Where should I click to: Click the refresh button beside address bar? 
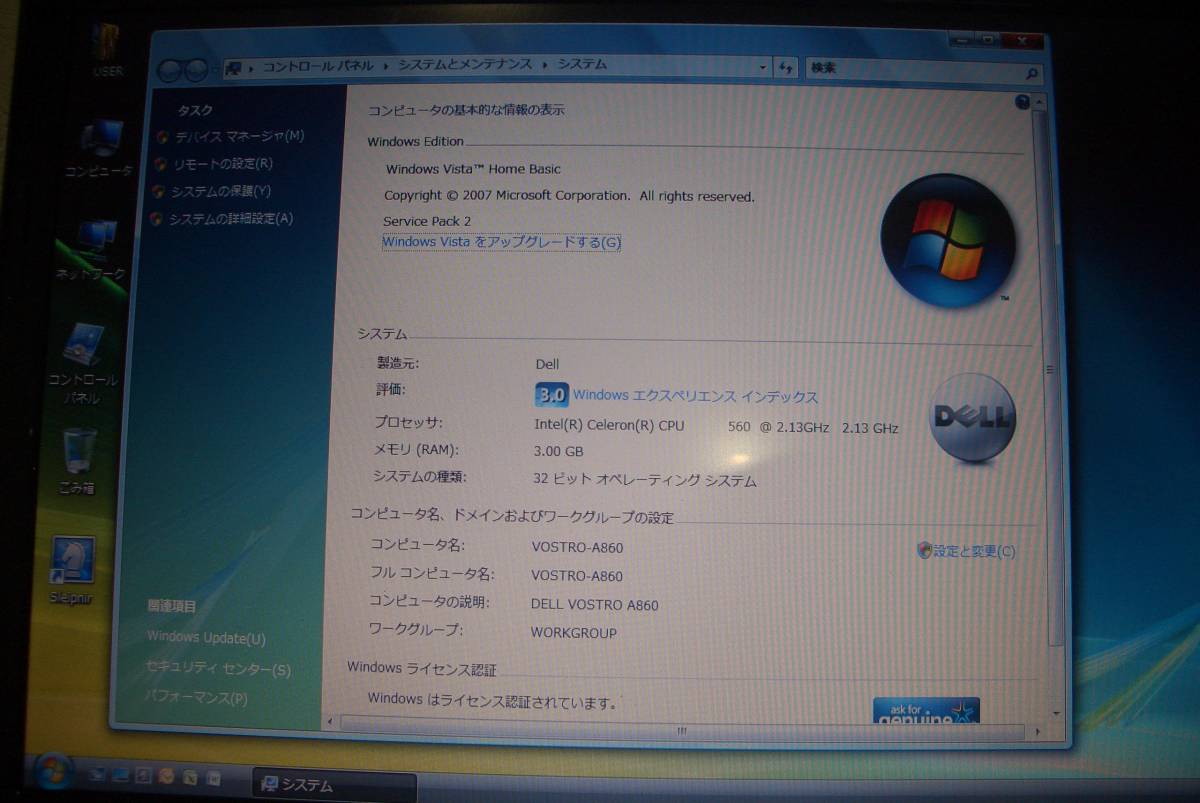[x=786, y=67]
